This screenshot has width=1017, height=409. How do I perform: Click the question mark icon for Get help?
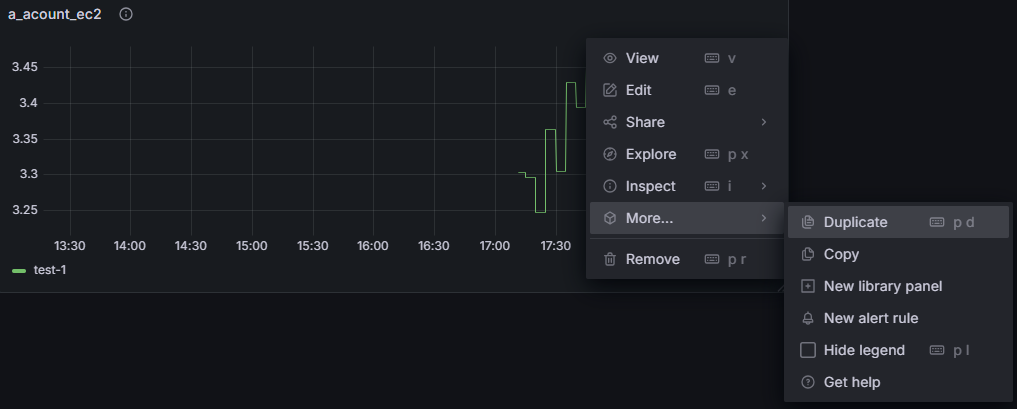[808, 382]
